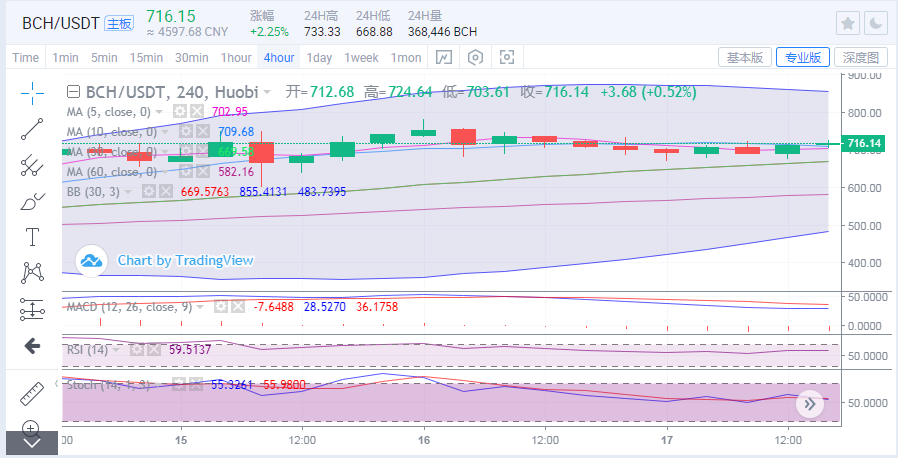Switch to the 1min interval
Screen dimensions: 898x458
tap(65, 57)
